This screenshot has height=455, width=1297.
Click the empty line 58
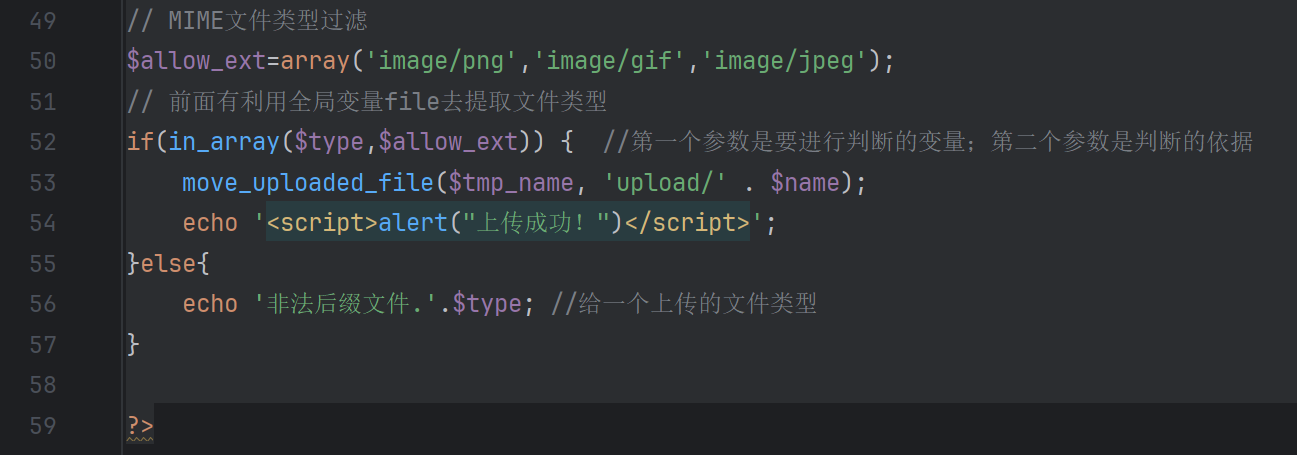click(710, 384)
